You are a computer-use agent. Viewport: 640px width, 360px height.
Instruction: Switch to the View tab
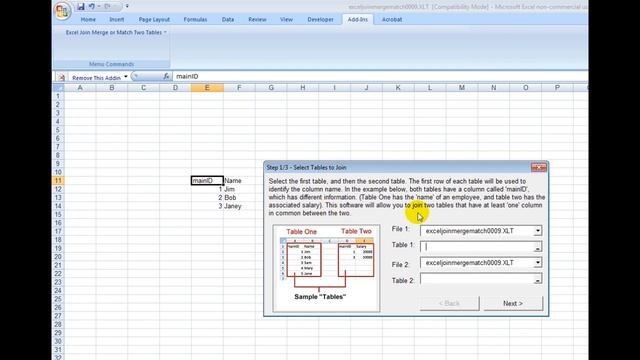286,20
